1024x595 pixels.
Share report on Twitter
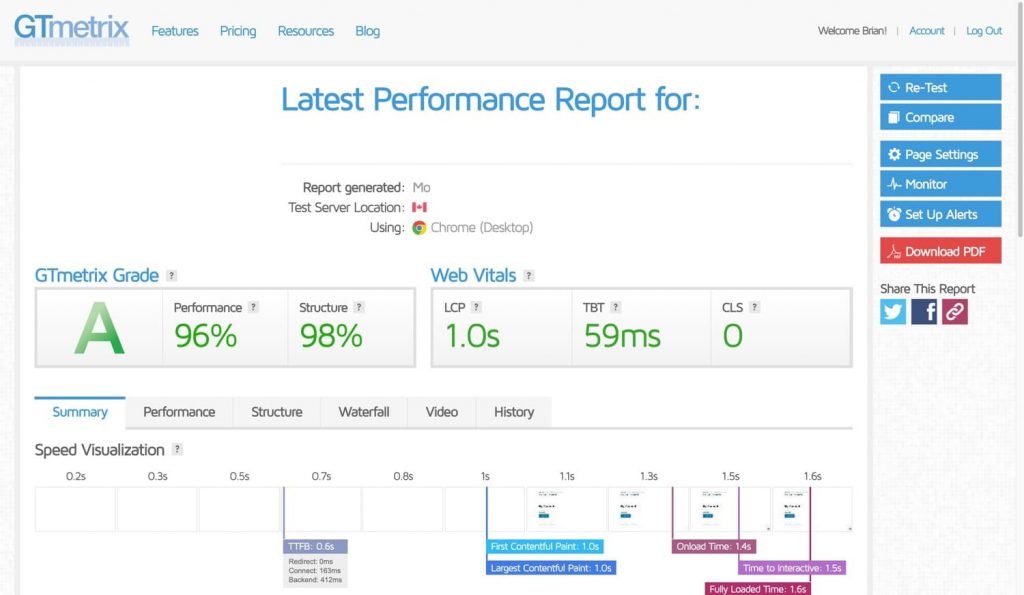click(893, 312)
